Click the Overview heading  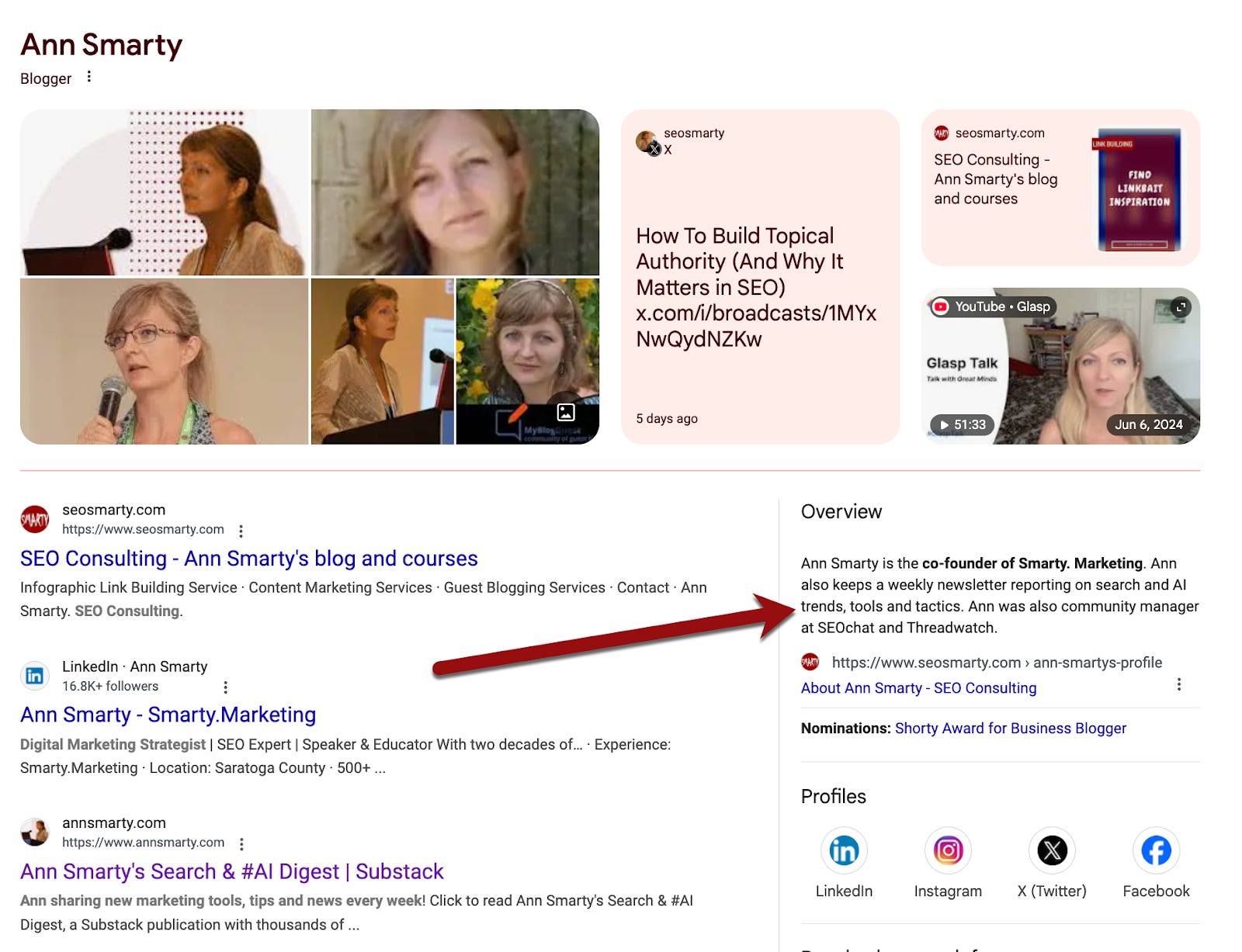(x=841, y=511)
